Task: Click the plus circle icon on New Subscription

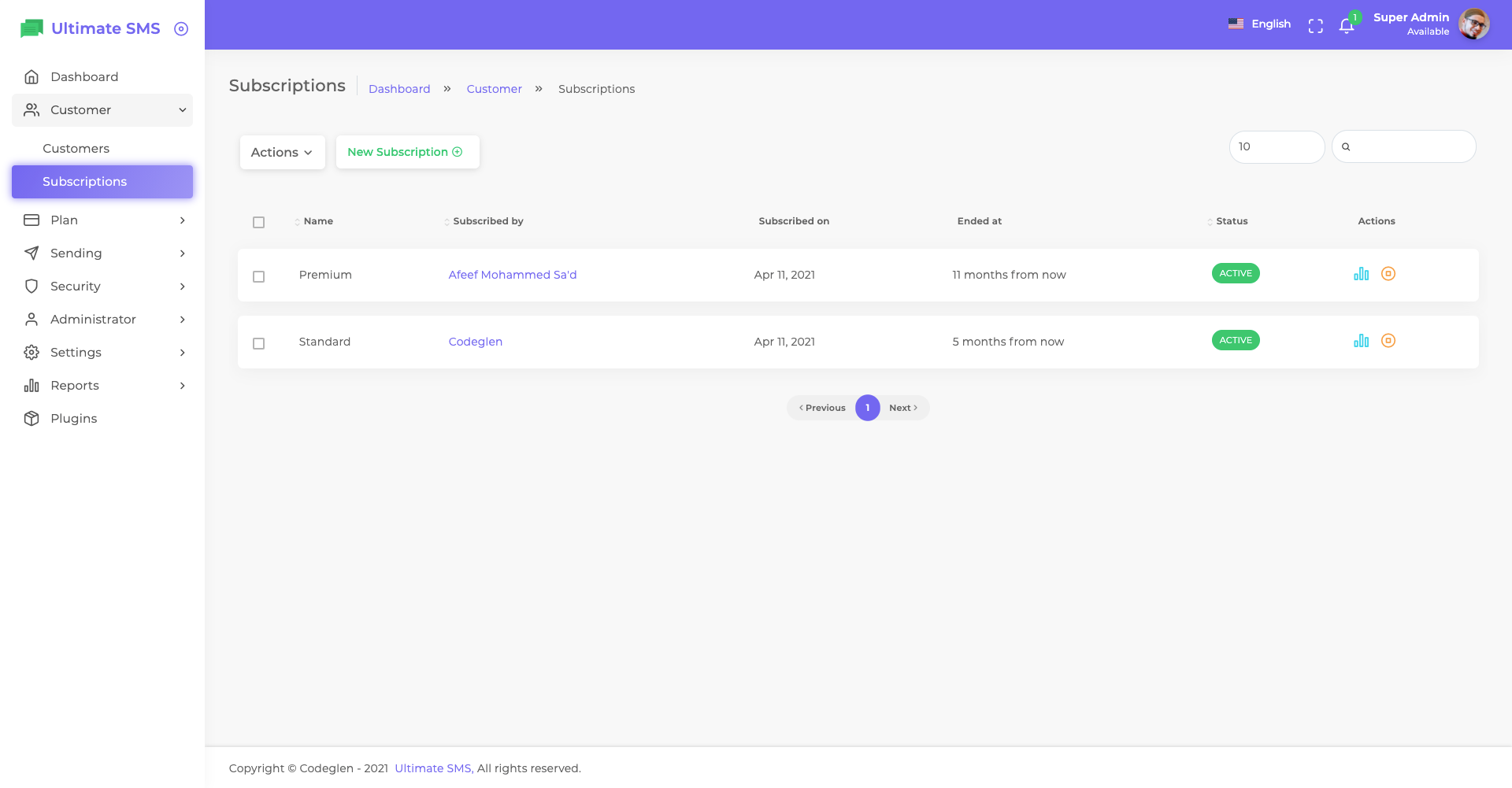Action: pos(458,152)
